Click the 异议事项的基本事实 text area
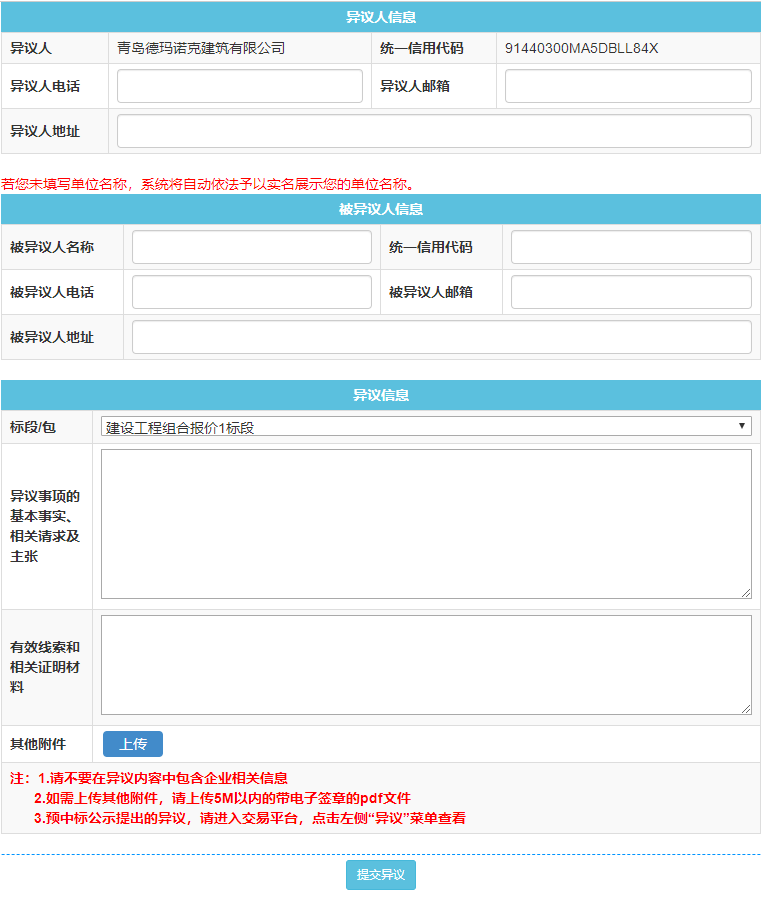761x898 pixels. (426, 523)
